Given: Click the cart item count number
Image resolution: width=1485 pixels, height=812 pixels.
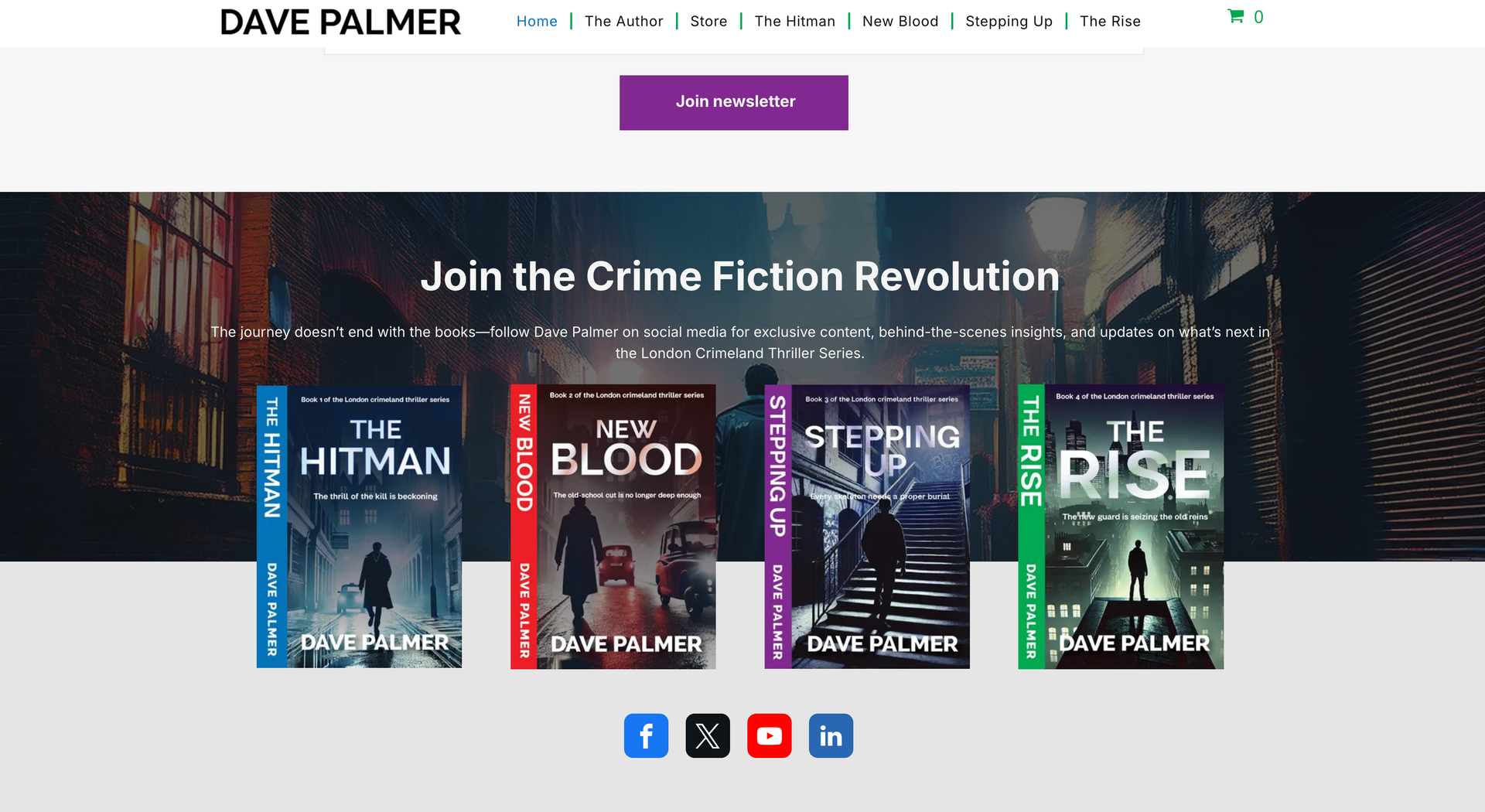Looking at the screenshot, I should tap(1258, 17).
